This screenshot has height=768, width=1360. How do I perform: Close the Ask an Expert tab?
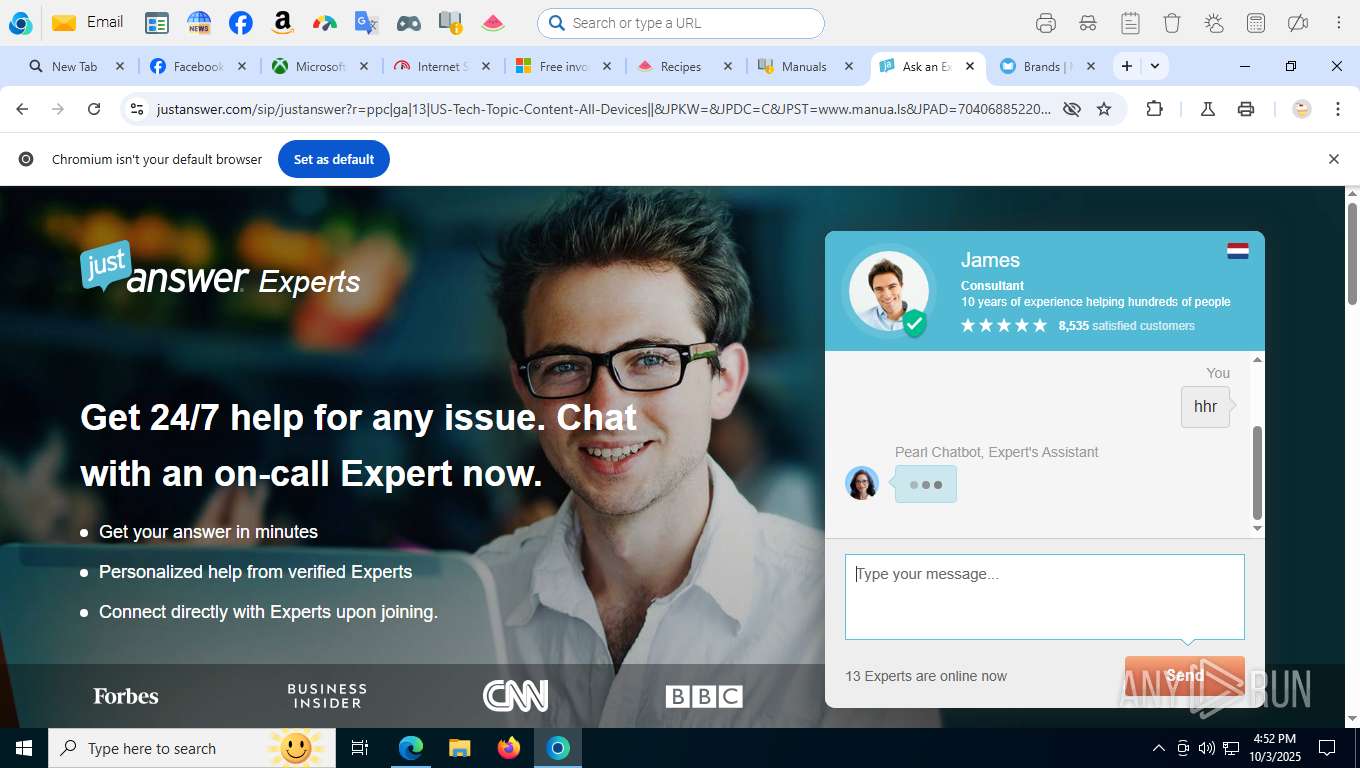coord(969,67)
